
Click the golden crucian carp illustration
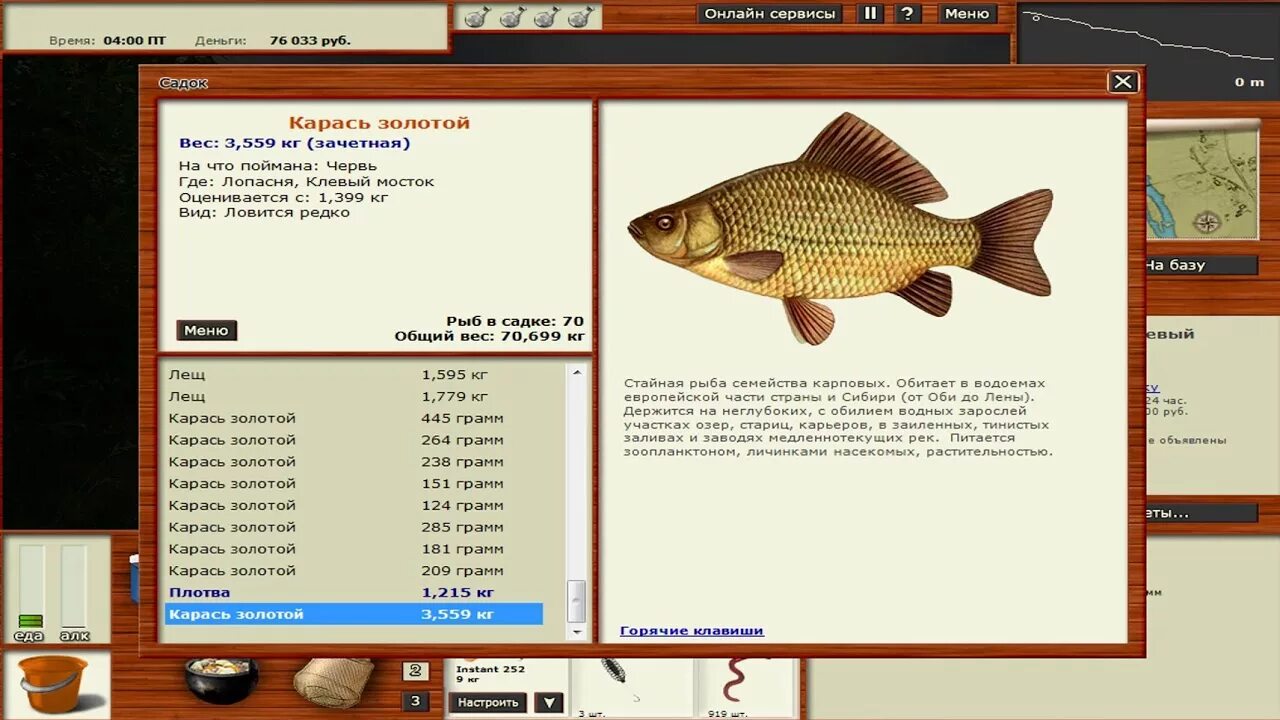pyautogui.click(x=840, y=228)
